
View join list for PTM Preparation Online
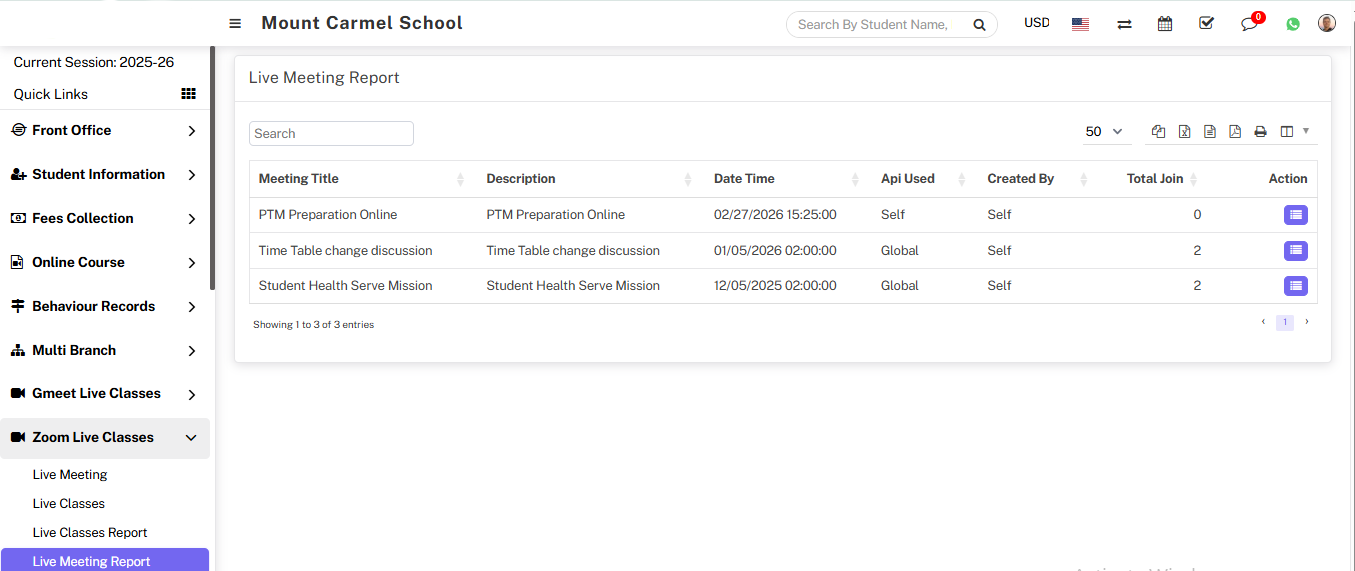(1295, 215)
